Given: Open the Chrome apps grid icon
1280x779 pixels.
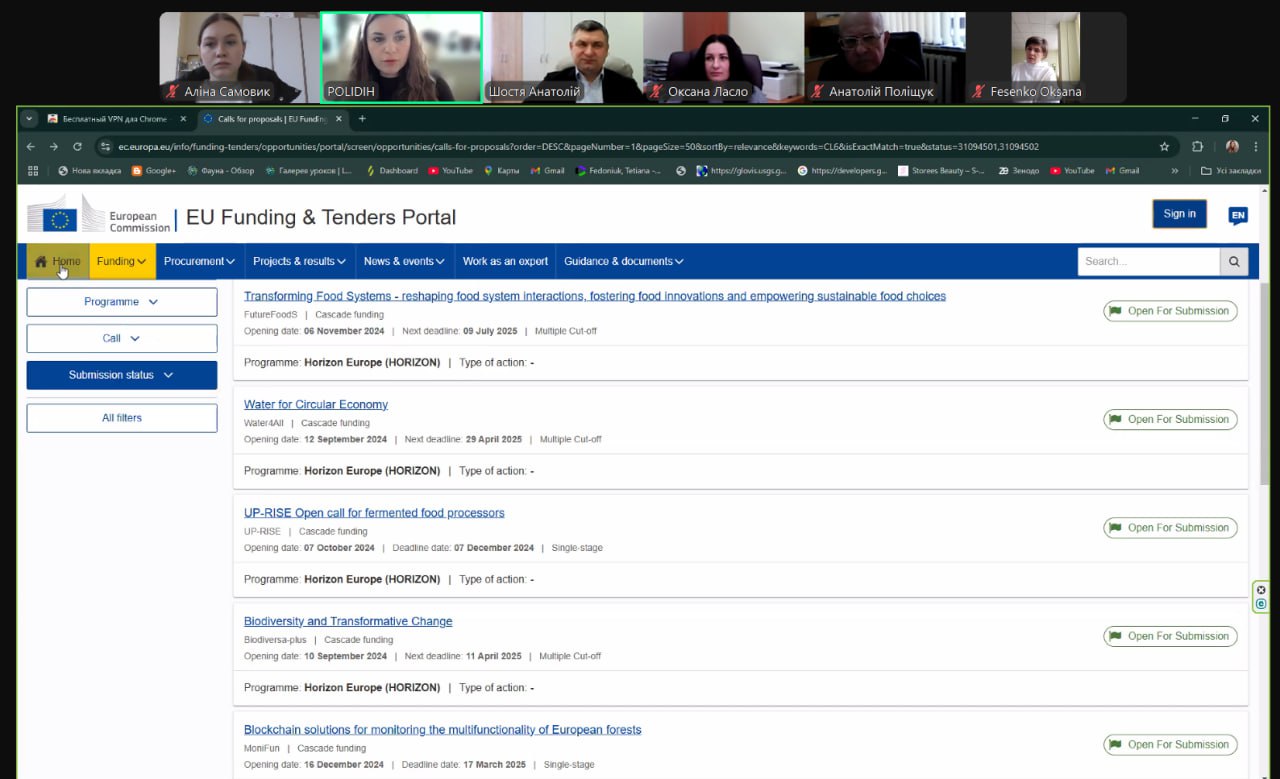Looking at the screenshot, I should (x=33, y=171).
